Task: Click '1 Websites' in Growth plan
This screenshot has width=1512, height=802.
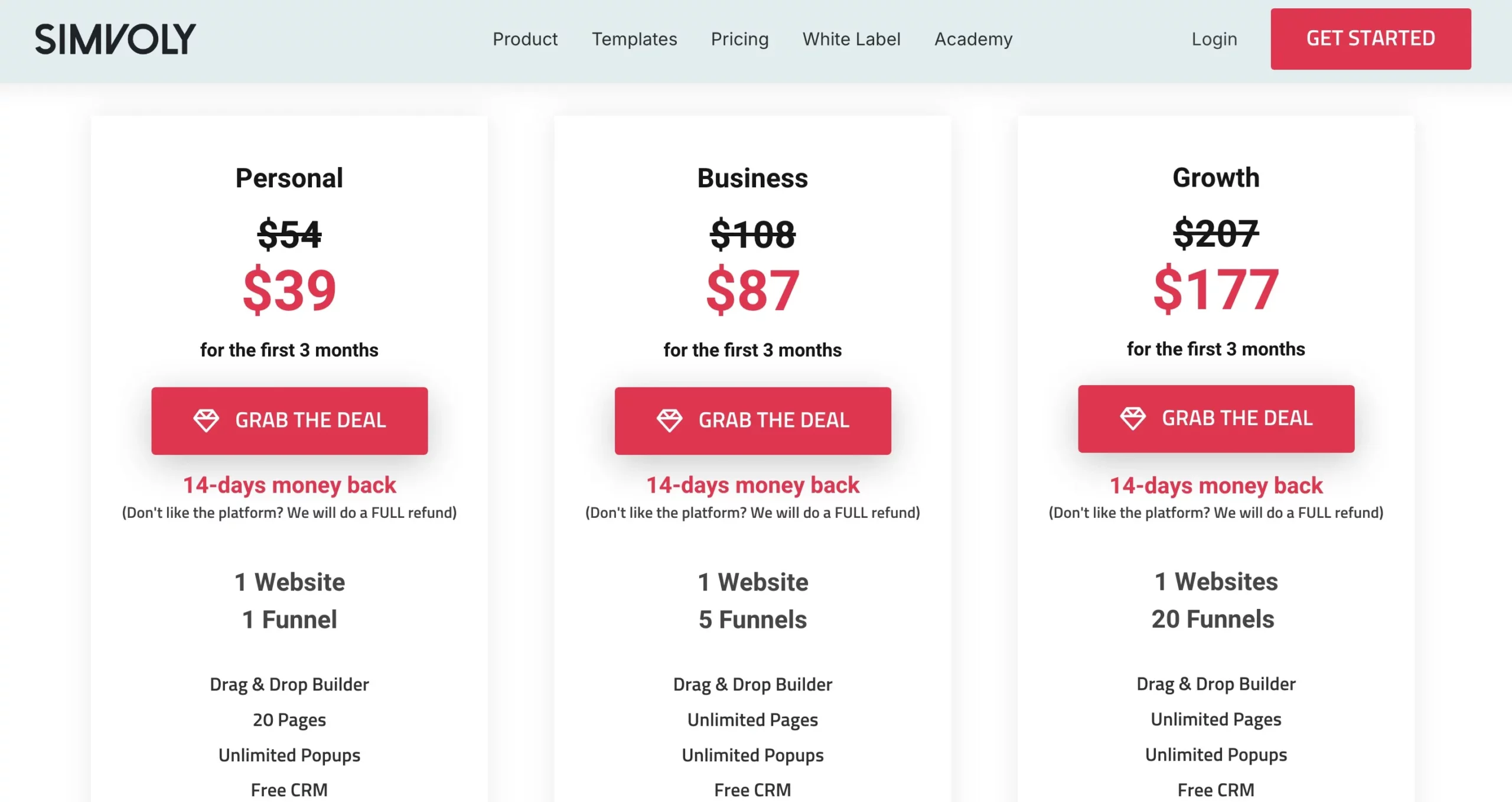Action: (x=1216, y=582)
